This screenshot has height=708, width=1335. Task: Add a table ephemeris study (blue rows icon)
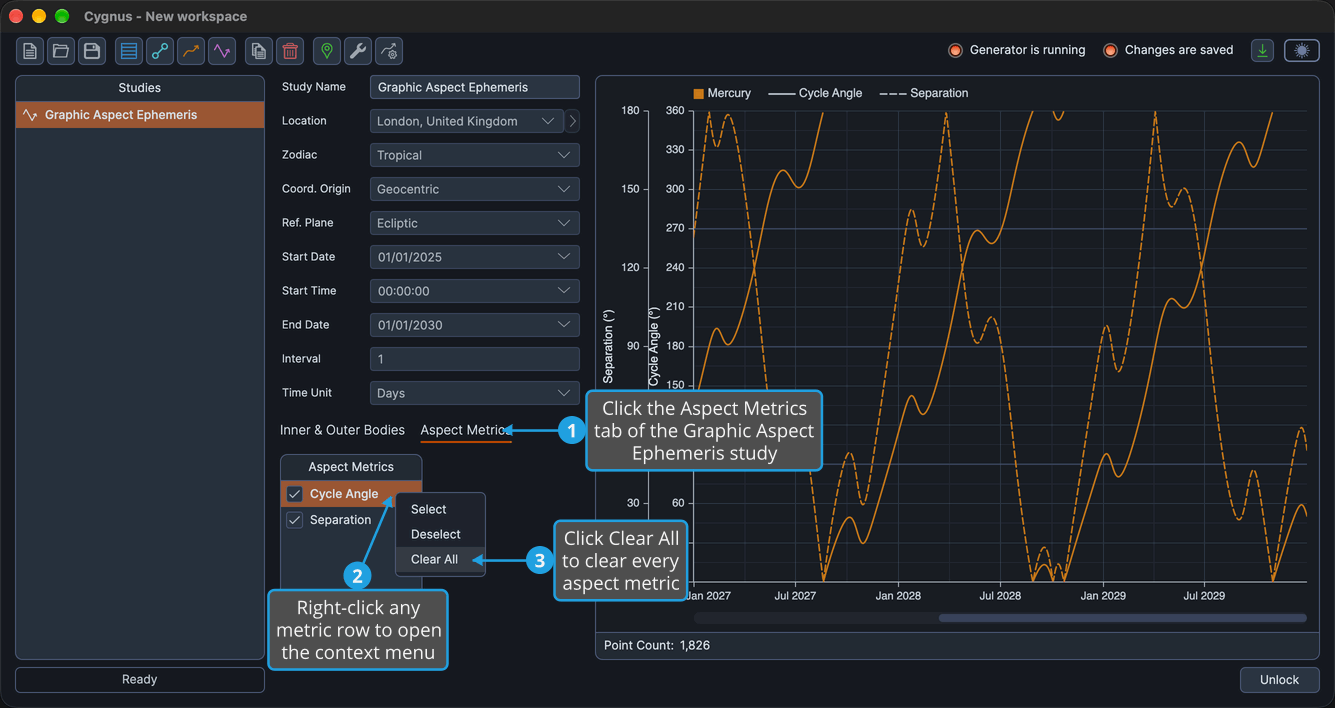[x=129, y=51]
